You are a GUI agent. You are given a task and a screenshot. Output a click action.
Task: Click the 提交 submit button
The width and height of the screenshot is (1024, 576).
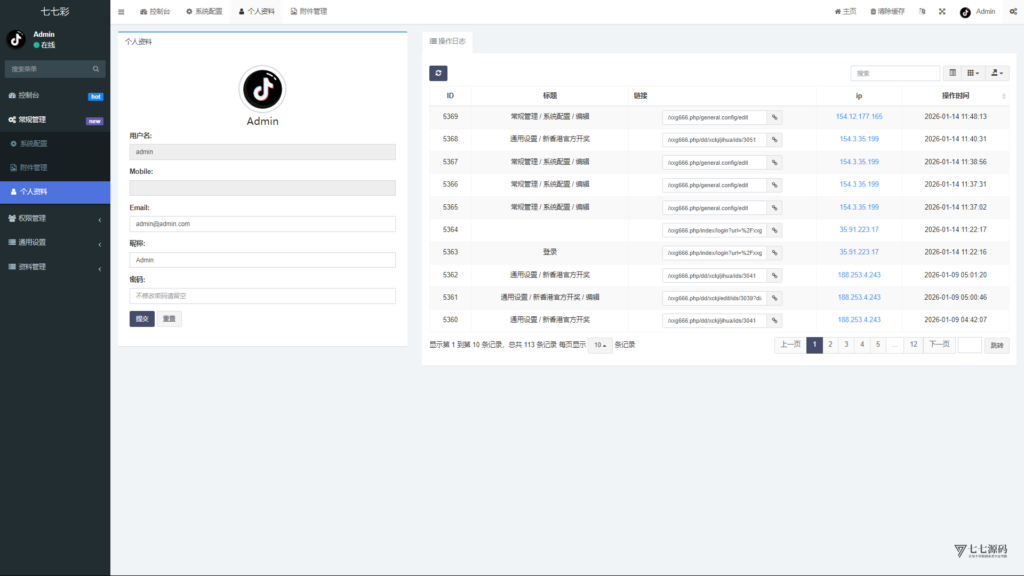click(141, 319)
